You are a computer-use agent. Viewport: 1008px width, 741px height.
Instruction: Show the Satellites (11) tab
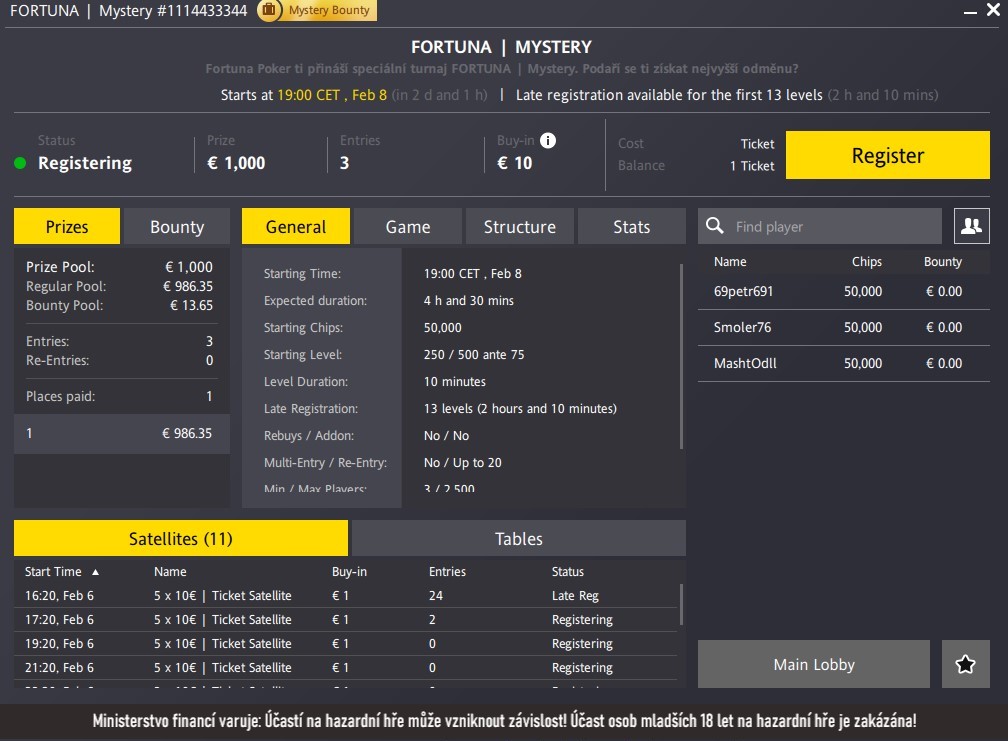pyautogui.click(x=181, y=538)
